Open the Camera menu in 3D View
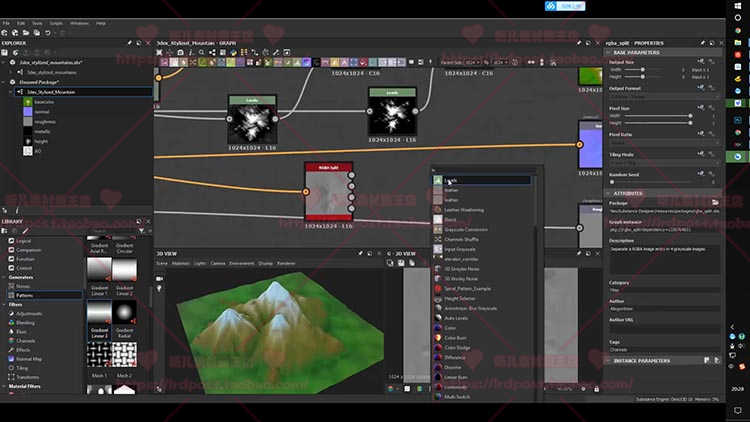This screenshot has width=750, height=422. [x=218, y=263]
